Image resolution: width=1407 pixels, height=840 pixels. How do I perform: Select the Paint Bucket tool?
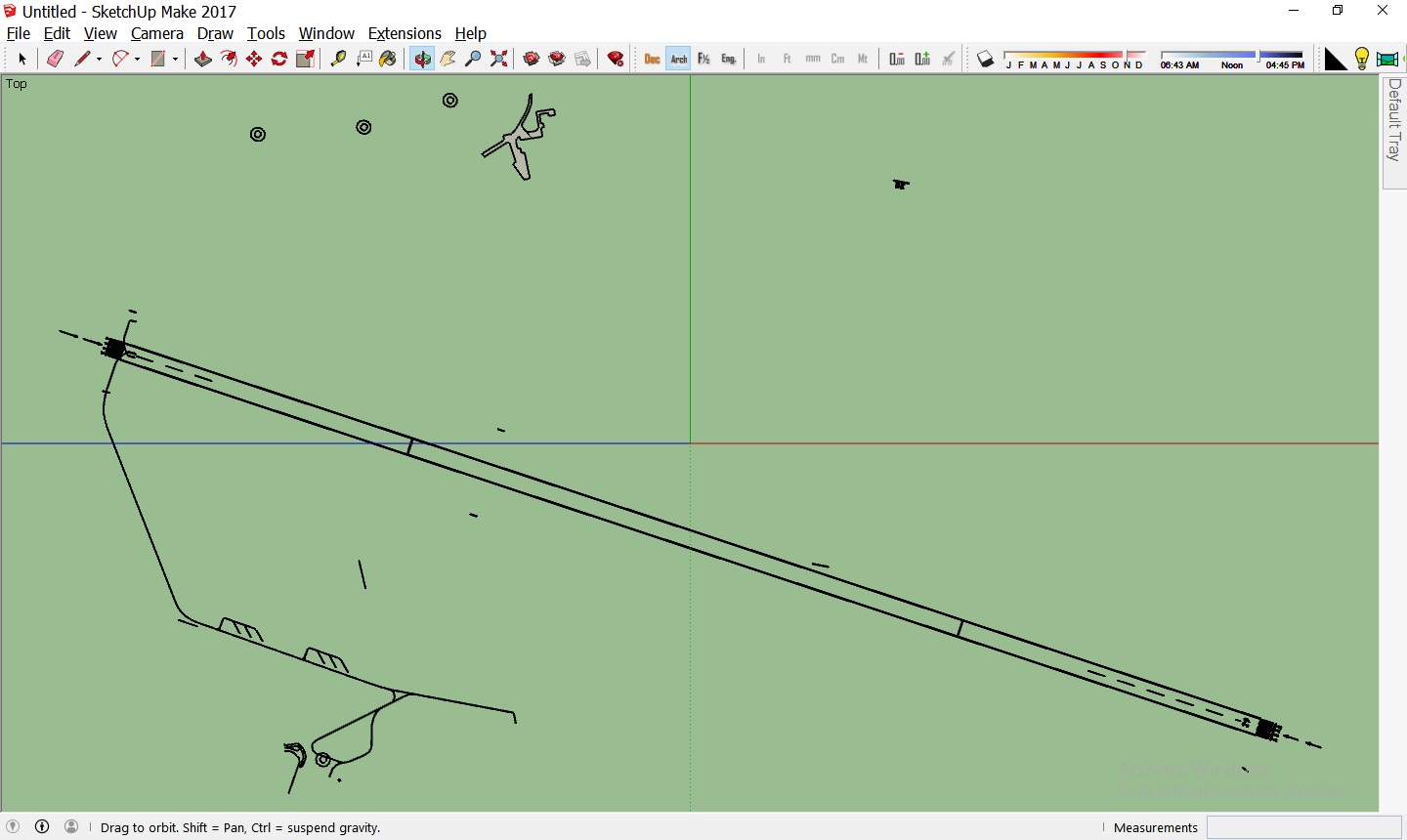(388, 60)
